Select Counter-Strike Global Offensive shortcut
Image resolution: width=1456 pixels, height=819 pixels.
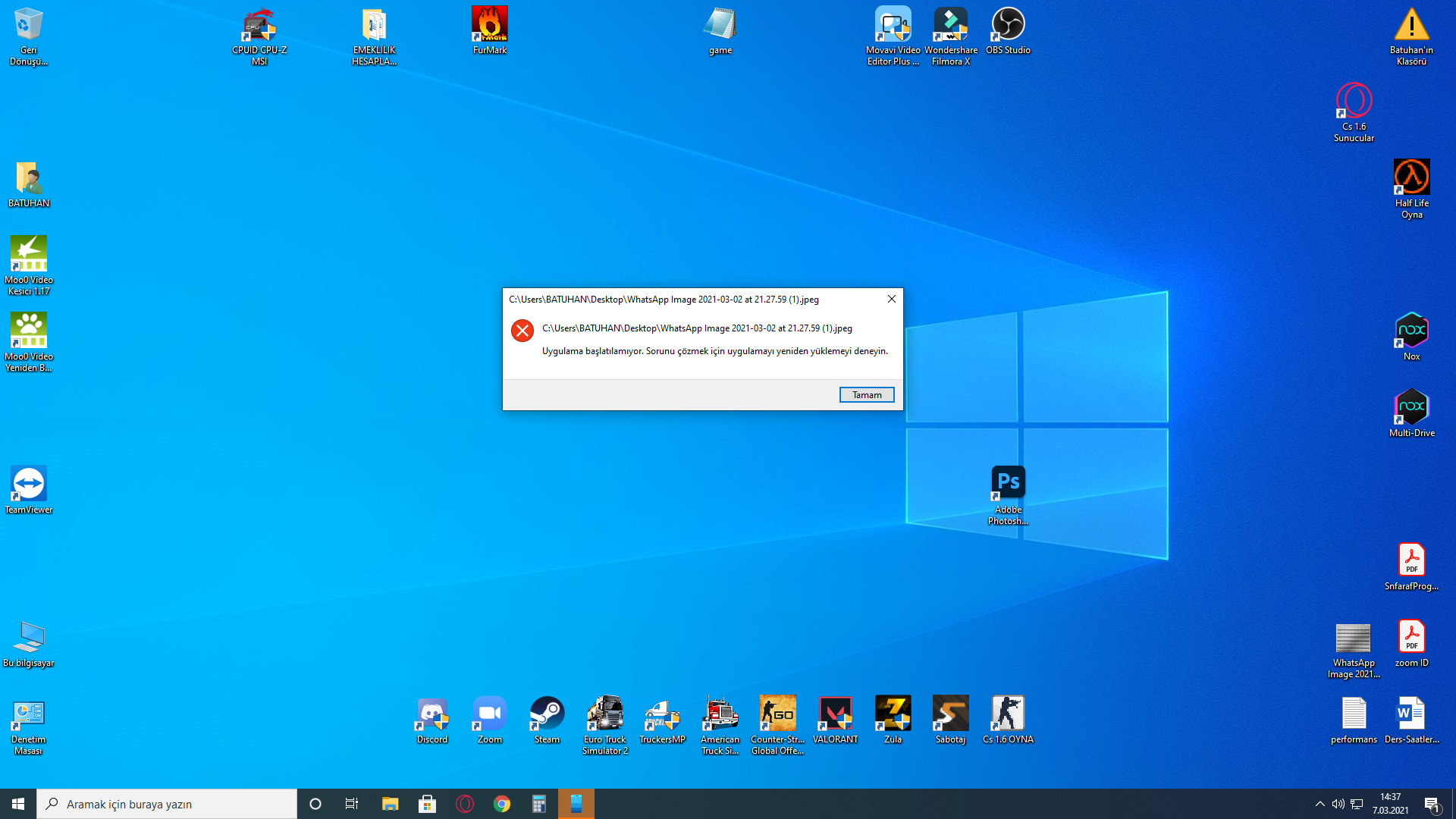pyautogui.click(x=777, y=715)
